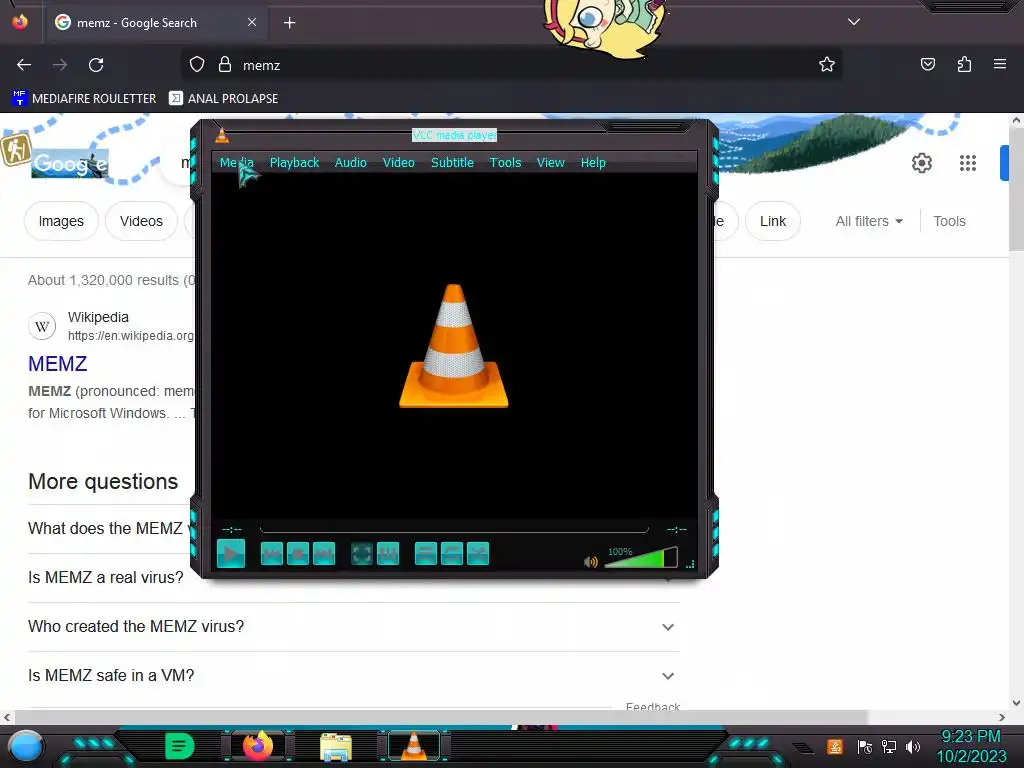Click the Start orb button
The height and width of the screenshot is (768, 1024).
pyautogui.click(x=26, y=746)
